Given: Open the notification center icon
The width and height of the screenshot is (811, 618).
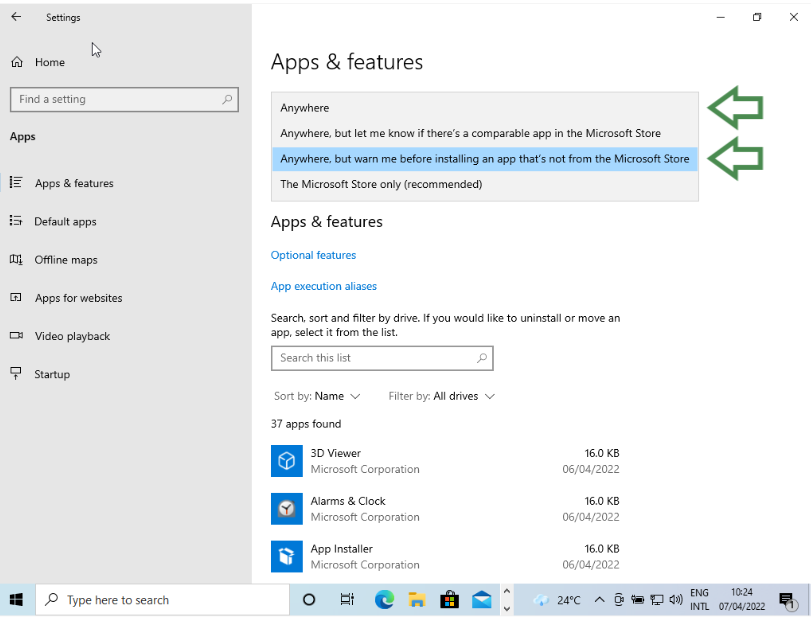Looking at the screenshot, I should coord(788,600).
